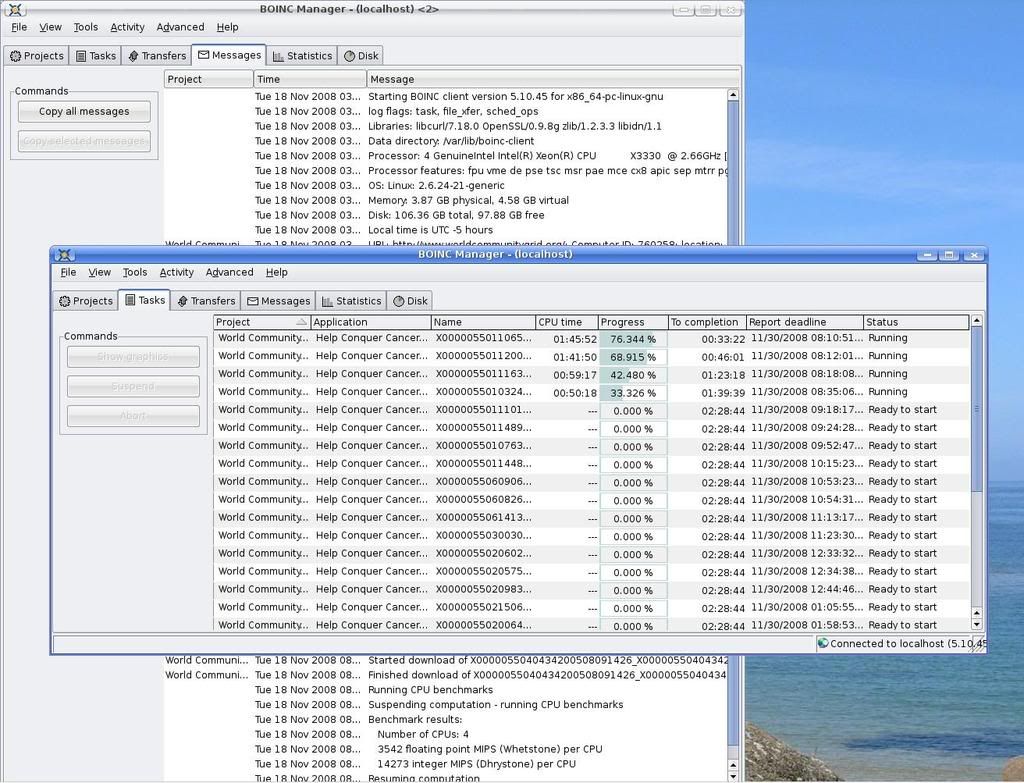The image size is (1024, 783).
Task: Open the View menu in the front window
Action: point(99,272)
